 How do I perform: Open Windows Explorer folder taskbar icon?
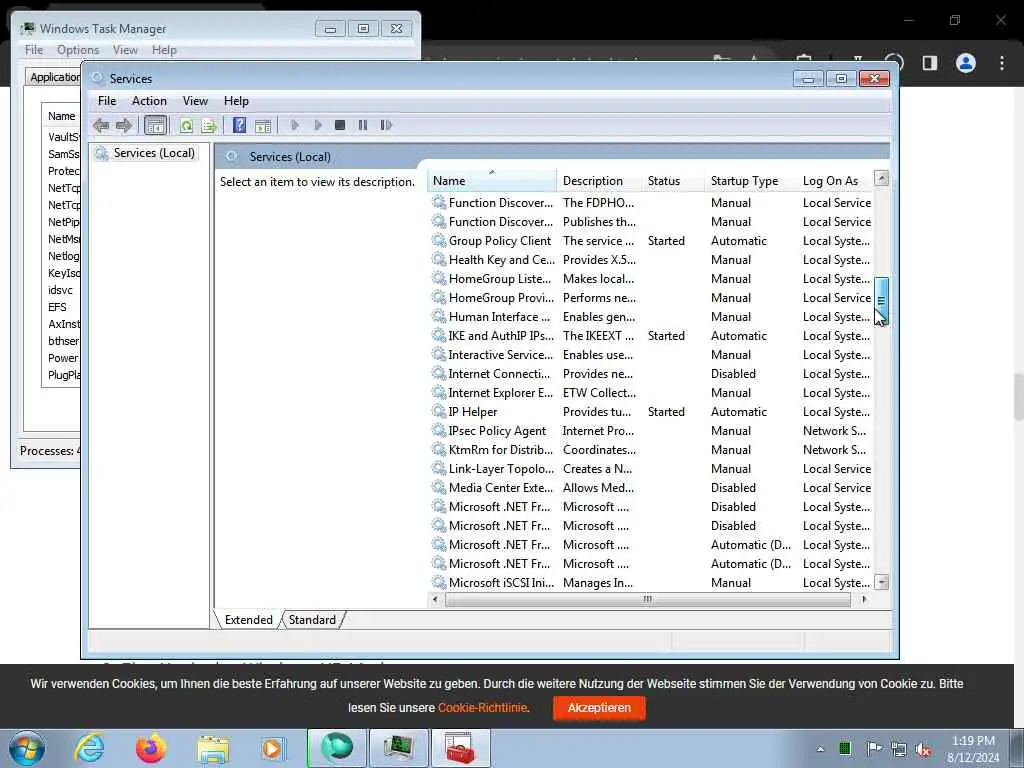click(213, 749)
